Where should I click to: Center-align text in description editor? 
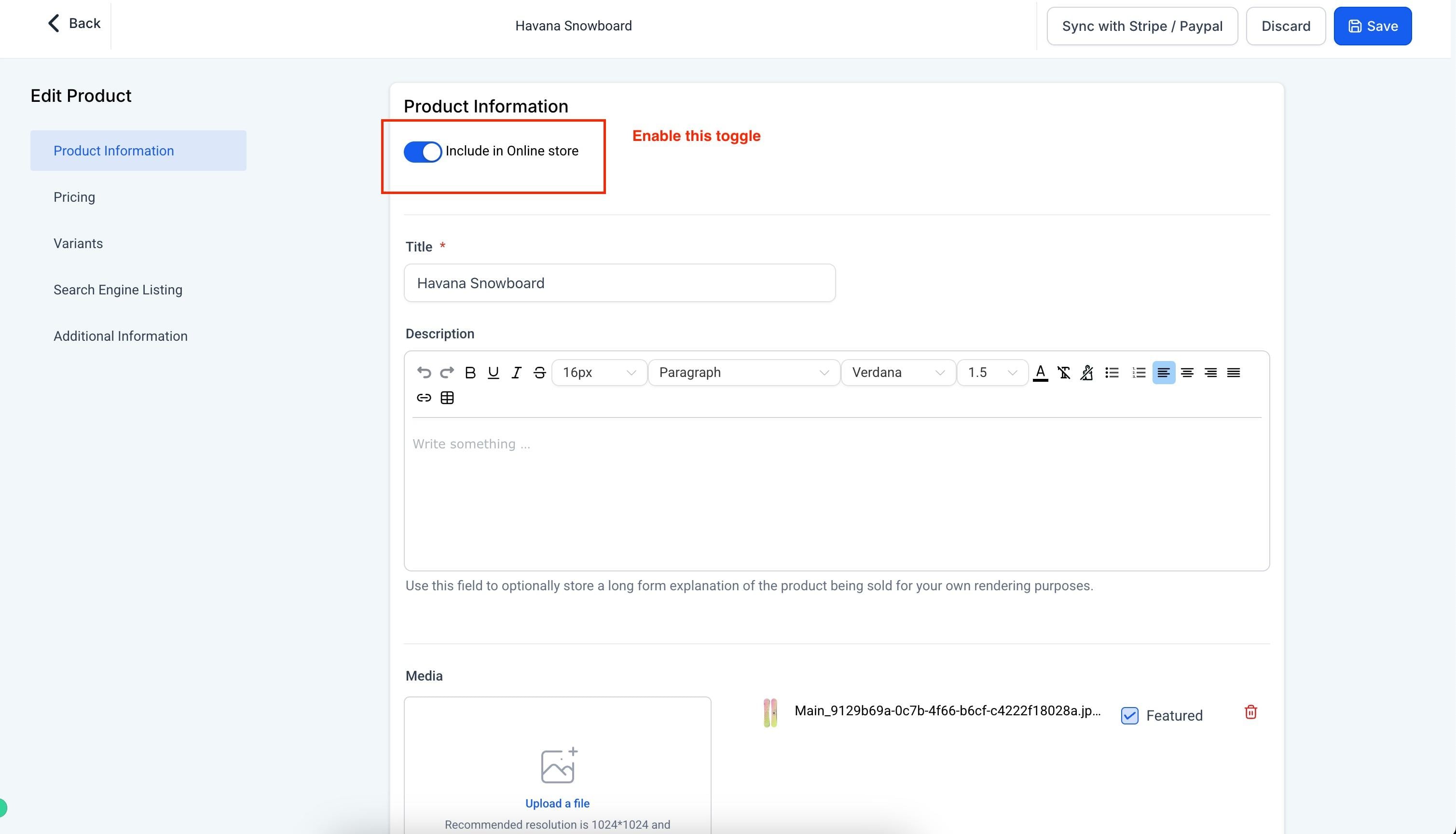pyautogui.click(x=1187, y=373)
